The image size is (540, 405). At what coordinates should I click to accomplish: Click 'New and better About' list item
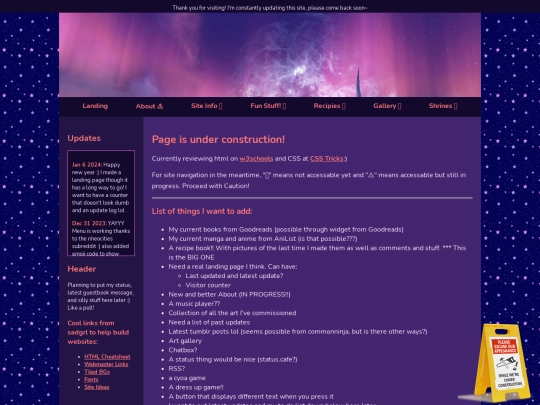click(x=229, y=294)
